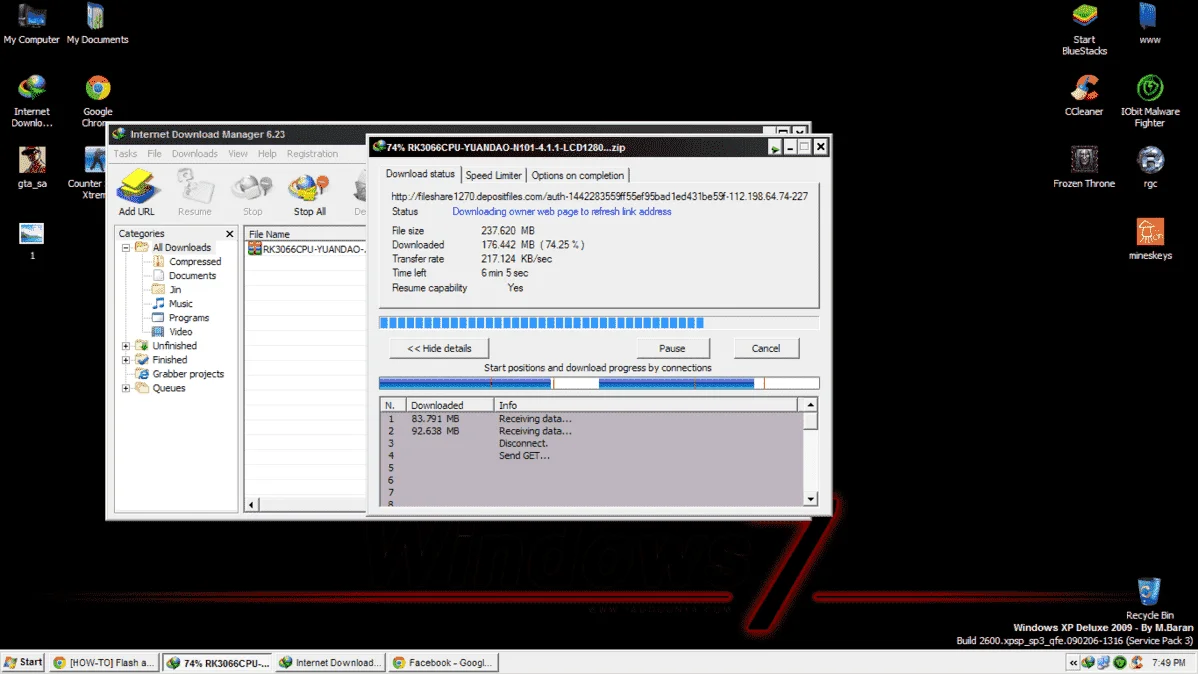The height and width of the screenshot is (674, 1198).
Task: Click connections list scroll up arrow
Action: point(811,405)
